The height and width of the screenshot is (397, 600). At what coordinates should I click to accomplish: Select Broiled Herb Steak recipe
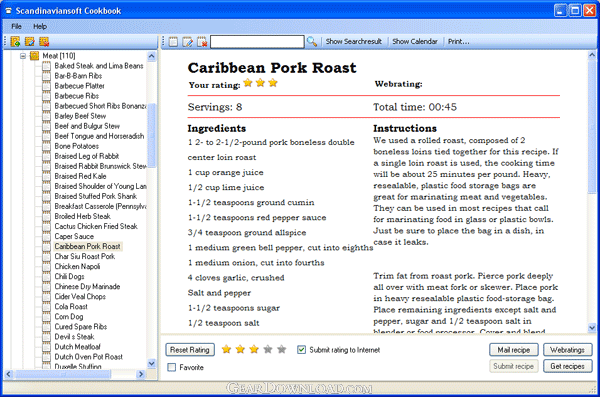(x=82, y=216)
